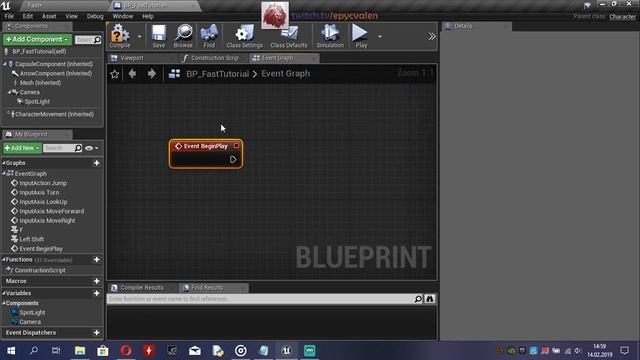
Task: Open the Window menu
Action: tap(123, 16)
